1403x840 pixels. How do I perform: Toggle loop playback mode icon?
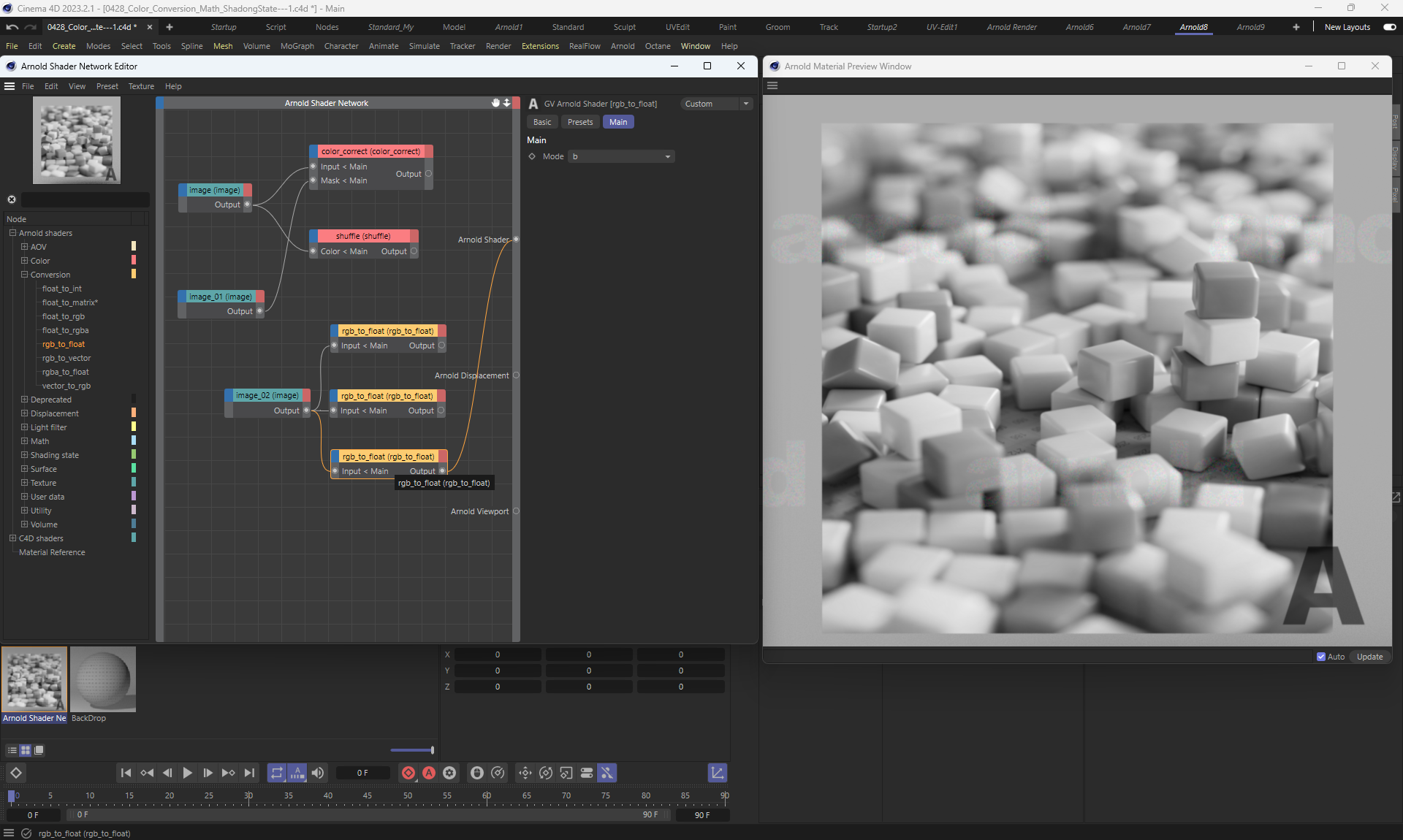pyautogui.click(x=276, y=773)
